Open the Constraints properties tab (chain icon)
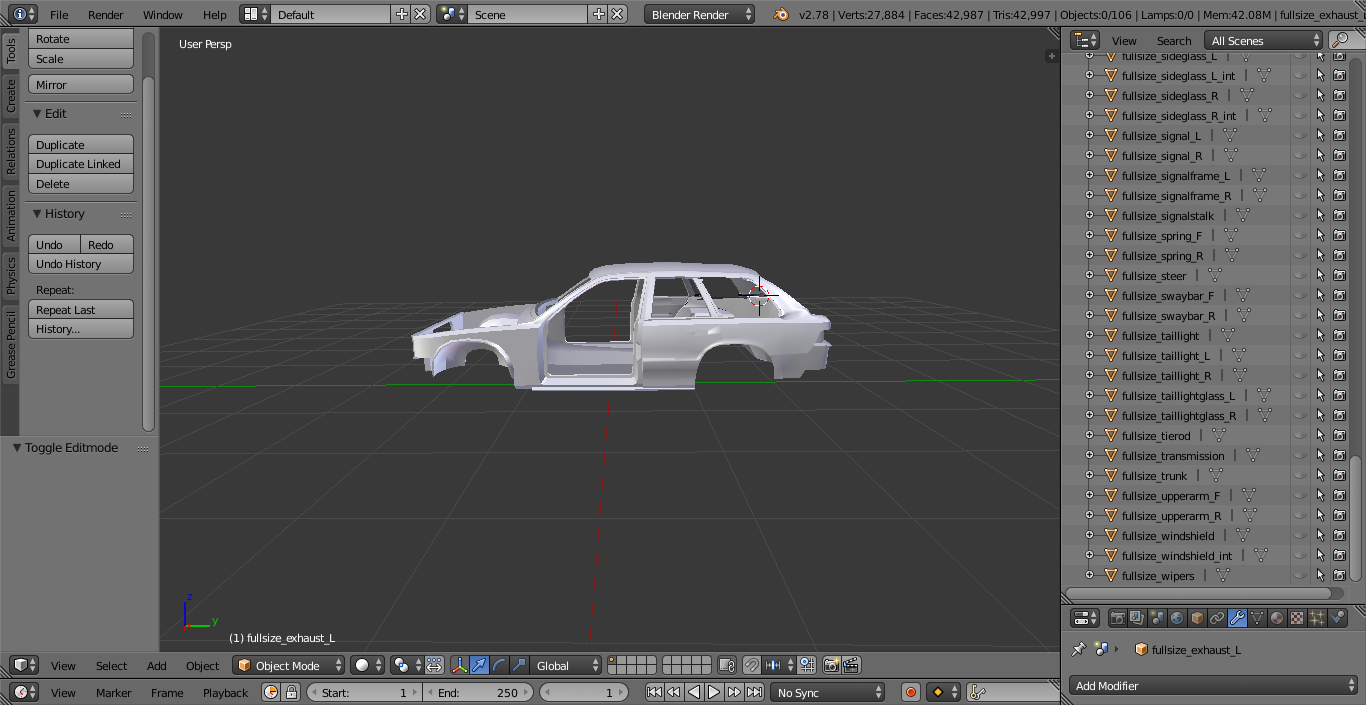 coord(1217,618)
